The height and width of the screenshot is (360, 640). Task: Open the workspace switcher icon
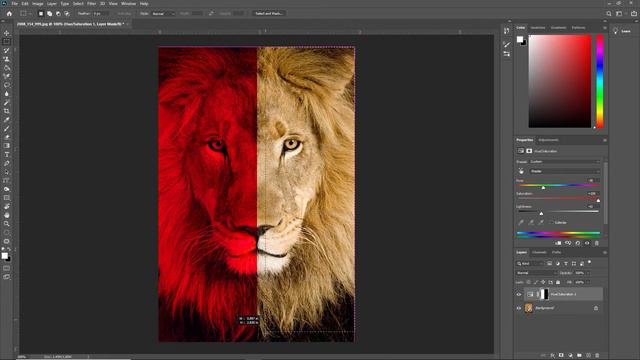[620, 13]
